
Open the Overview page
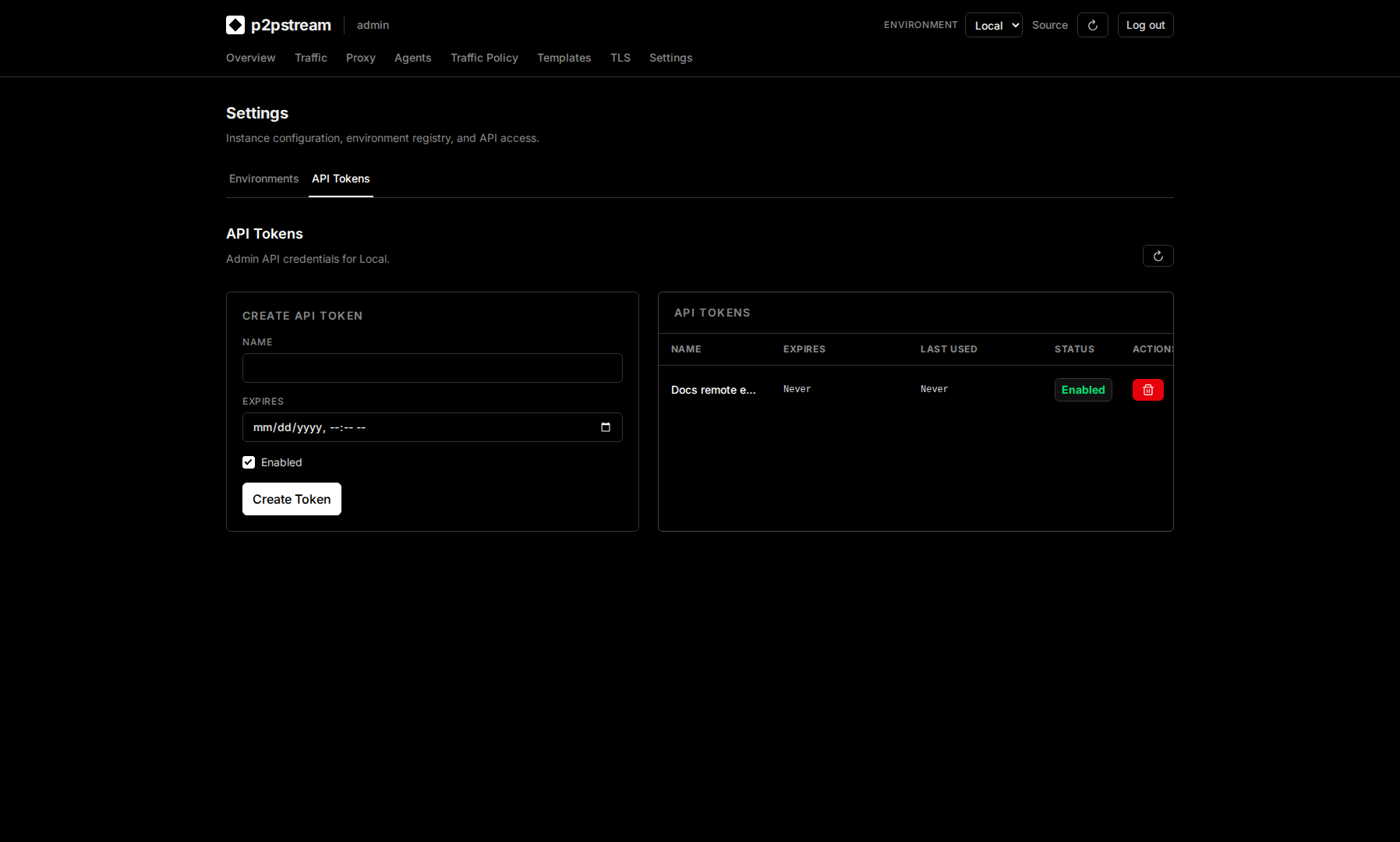pyautogui.click(x=250, y=58)
